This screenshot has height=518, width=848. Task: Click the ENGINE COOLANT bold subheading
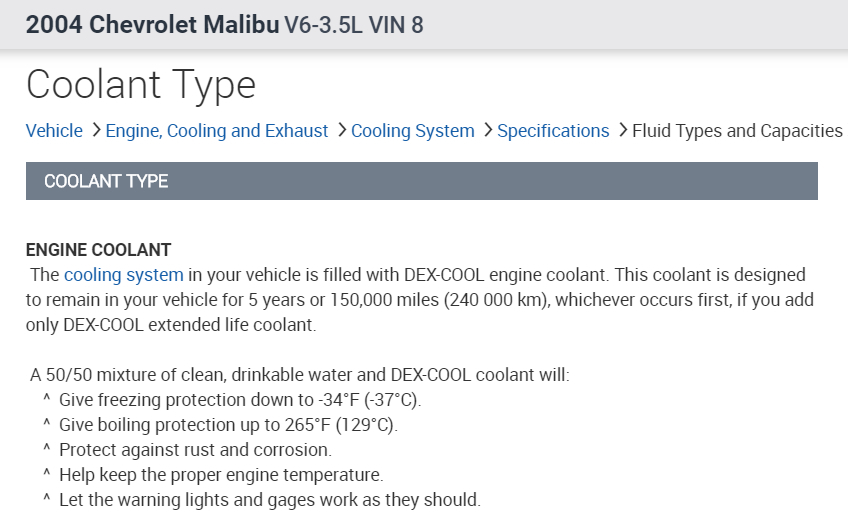tap(98, 250)
